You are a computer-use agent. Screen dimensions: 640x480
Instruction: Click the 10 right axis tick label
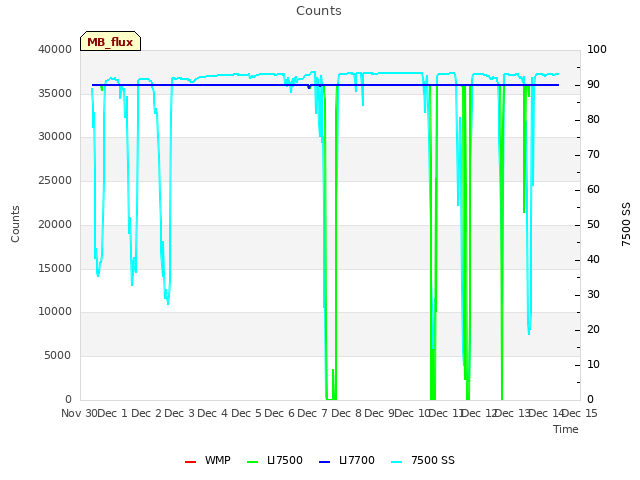coord(593,364)
